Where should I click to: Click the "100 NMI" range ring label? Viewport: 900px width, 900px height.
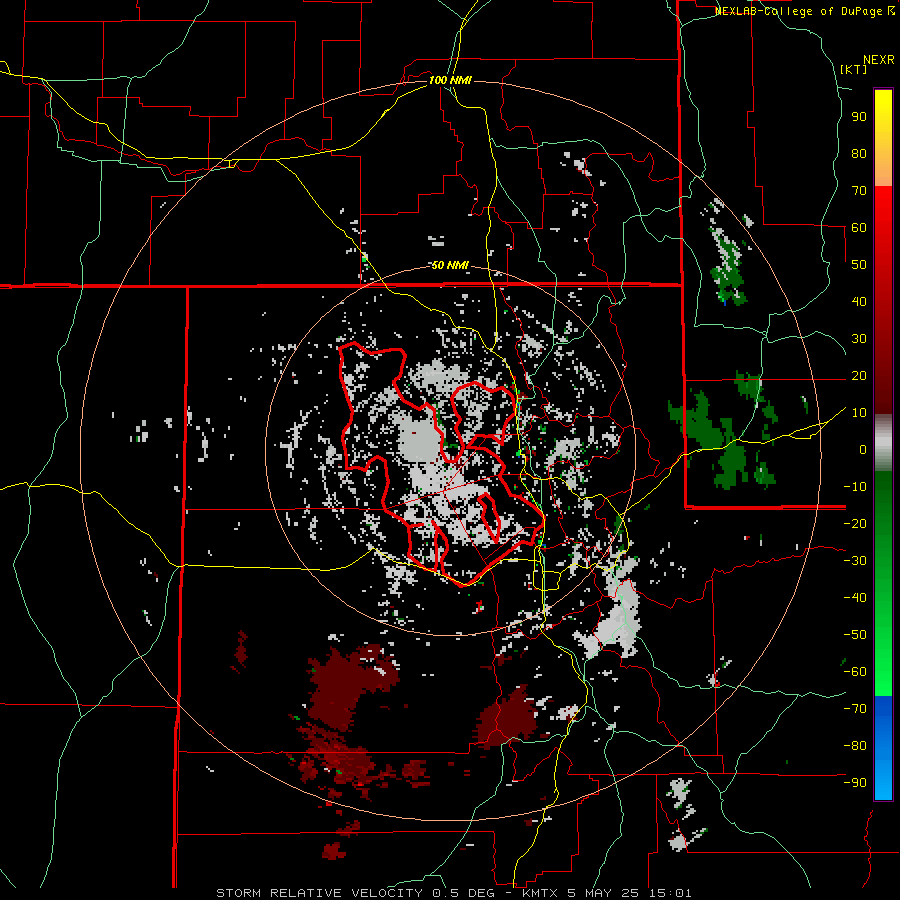pyautogui.click(x=450, y=80)
